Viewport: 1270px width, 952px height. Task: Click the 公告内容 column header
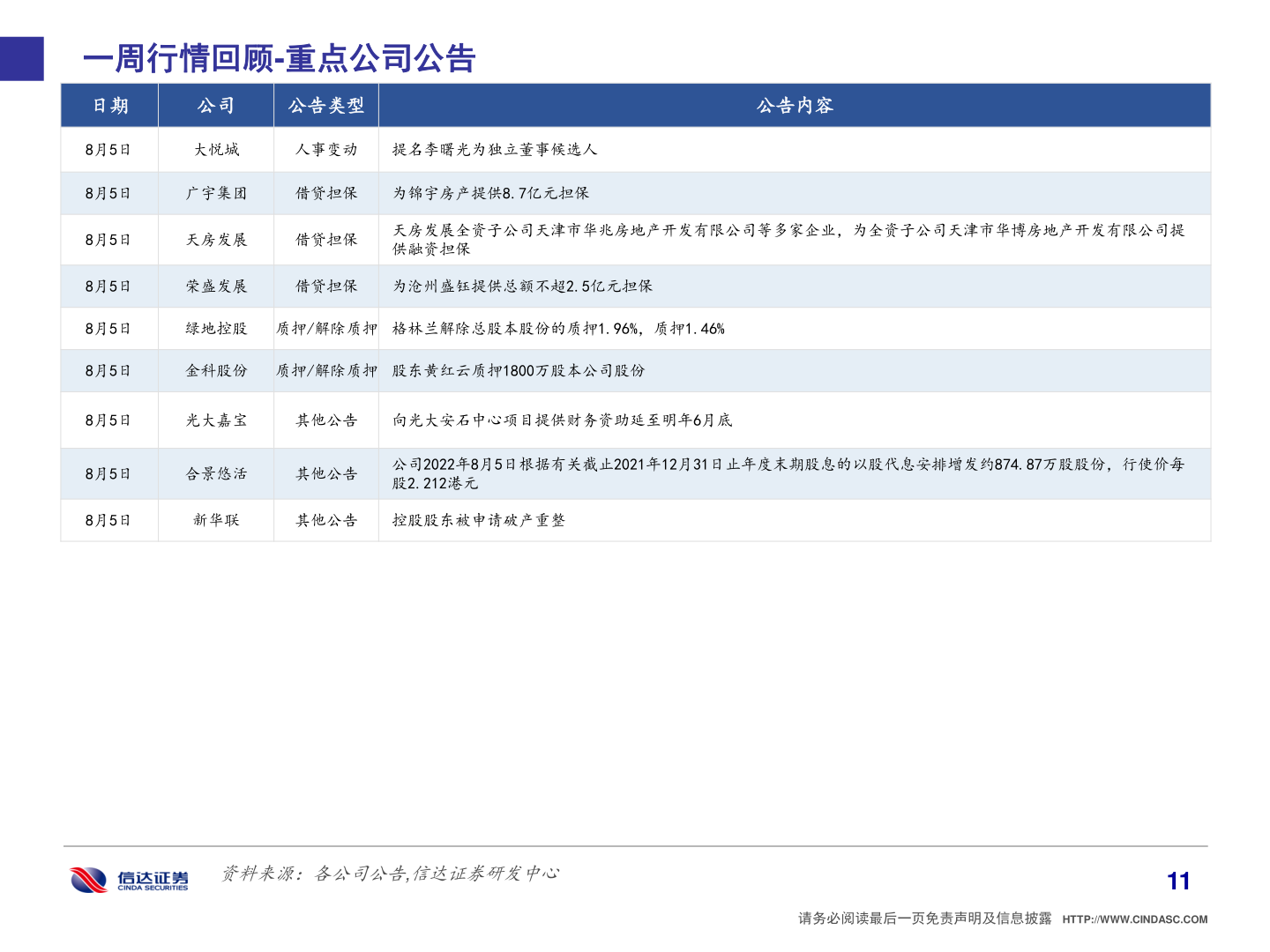click(795, 106)
